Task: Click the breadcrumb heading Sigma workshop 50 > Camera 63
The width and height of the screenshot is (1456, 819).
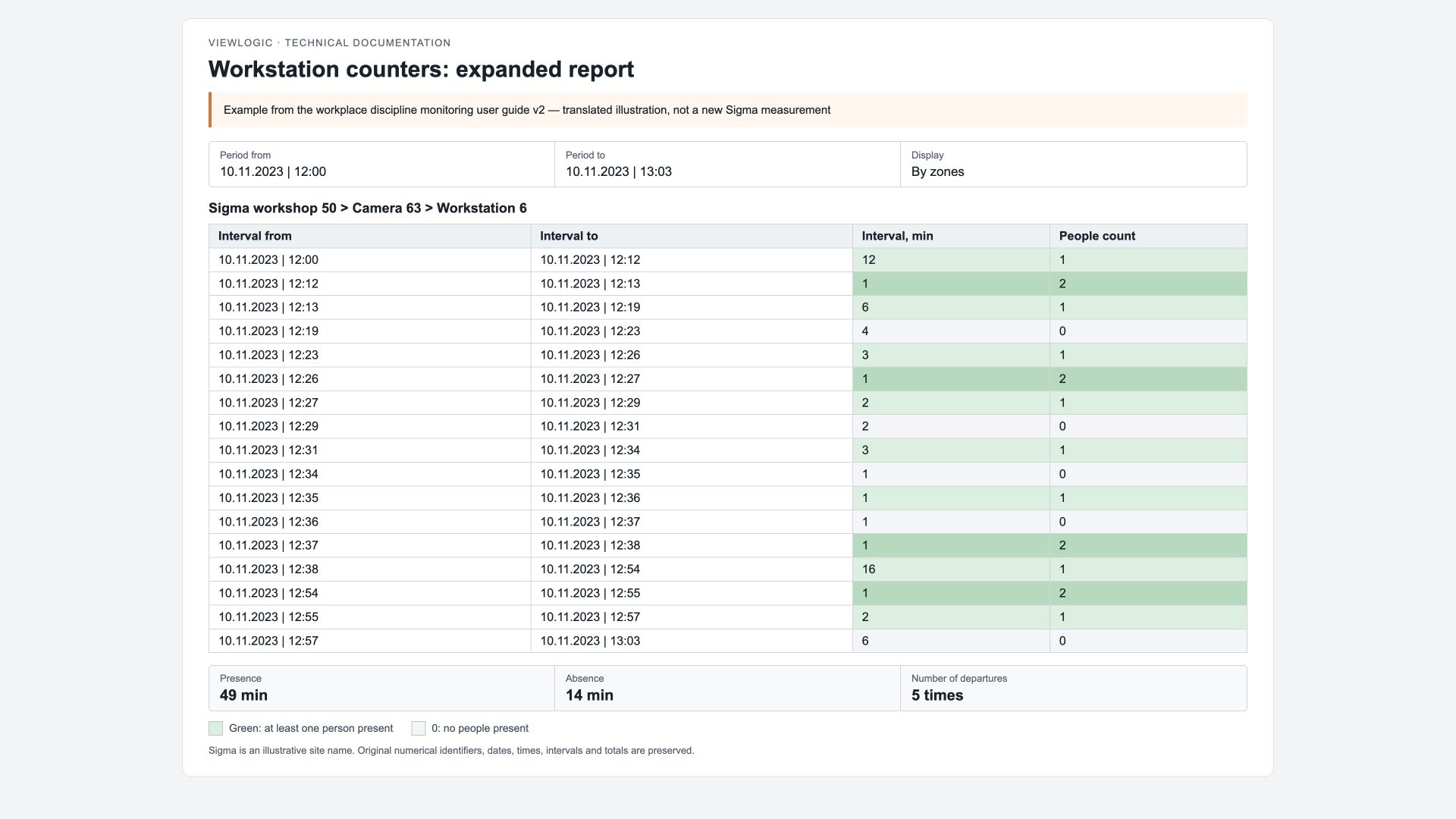Action: [x=315, y=209]
